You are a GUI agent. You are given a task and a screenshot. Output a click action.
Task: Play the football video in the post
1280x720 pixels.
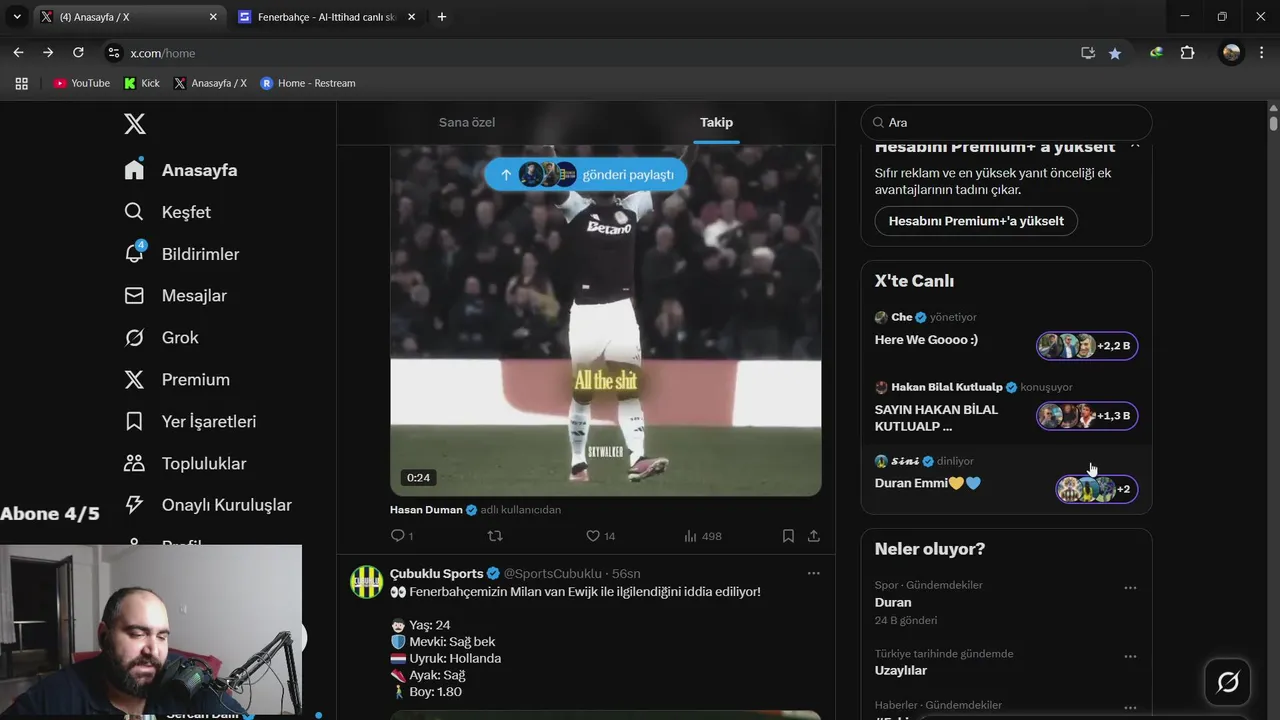click(606, 320)
